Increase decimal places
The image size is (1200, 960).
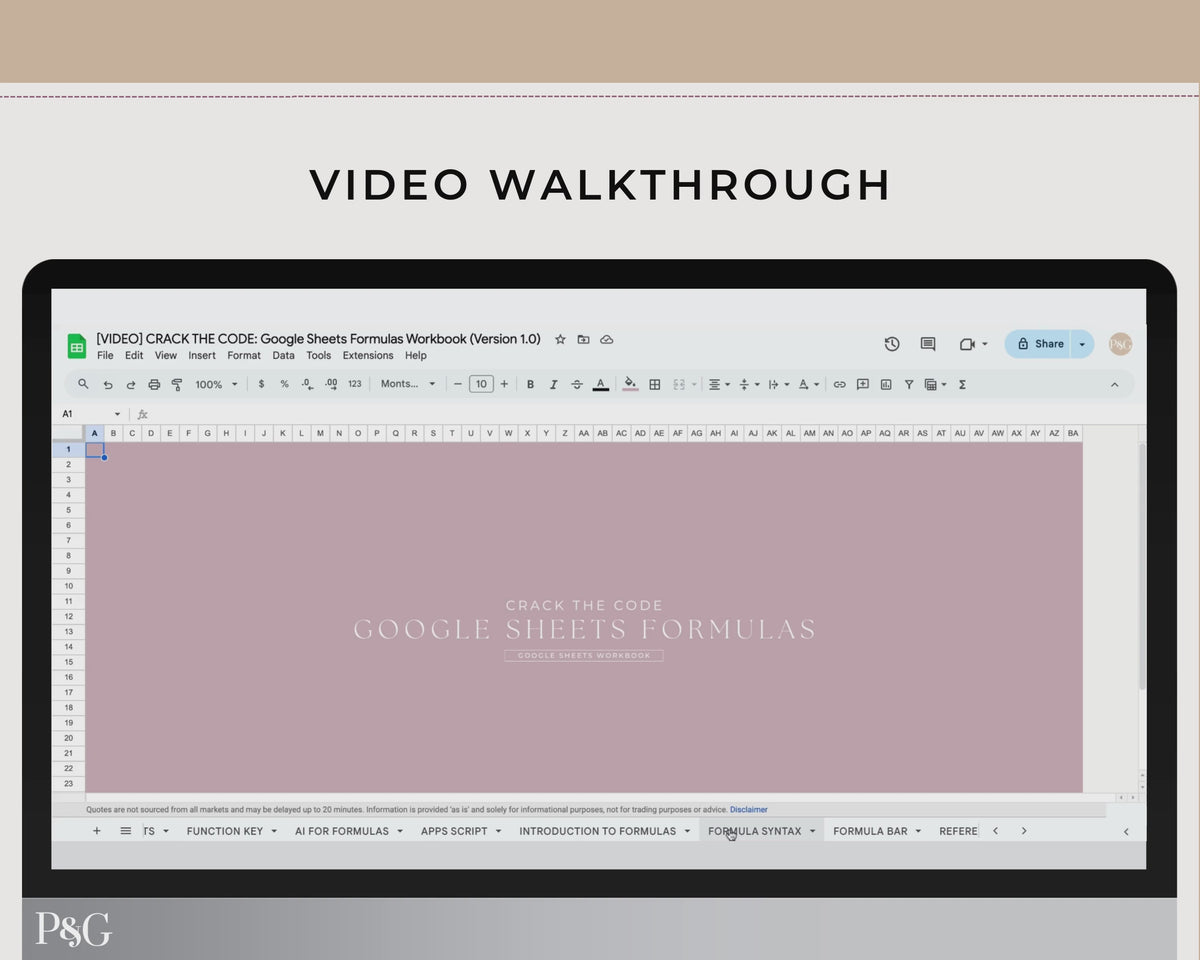coord(331,384)
